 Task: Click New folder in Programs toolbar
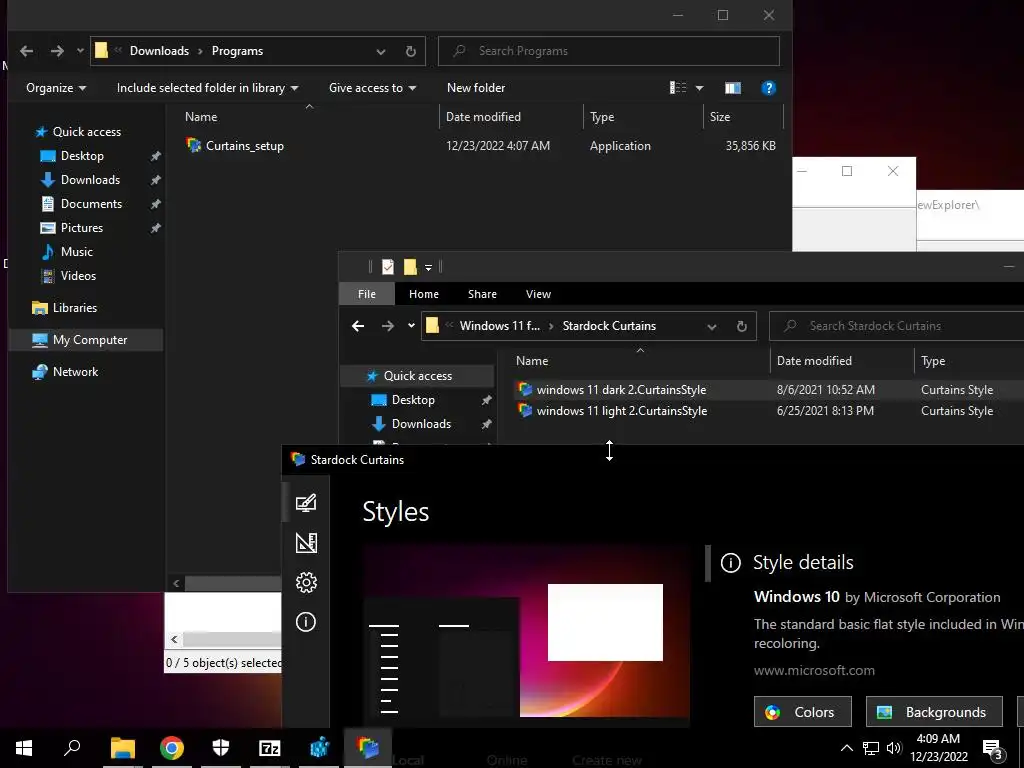475,88
